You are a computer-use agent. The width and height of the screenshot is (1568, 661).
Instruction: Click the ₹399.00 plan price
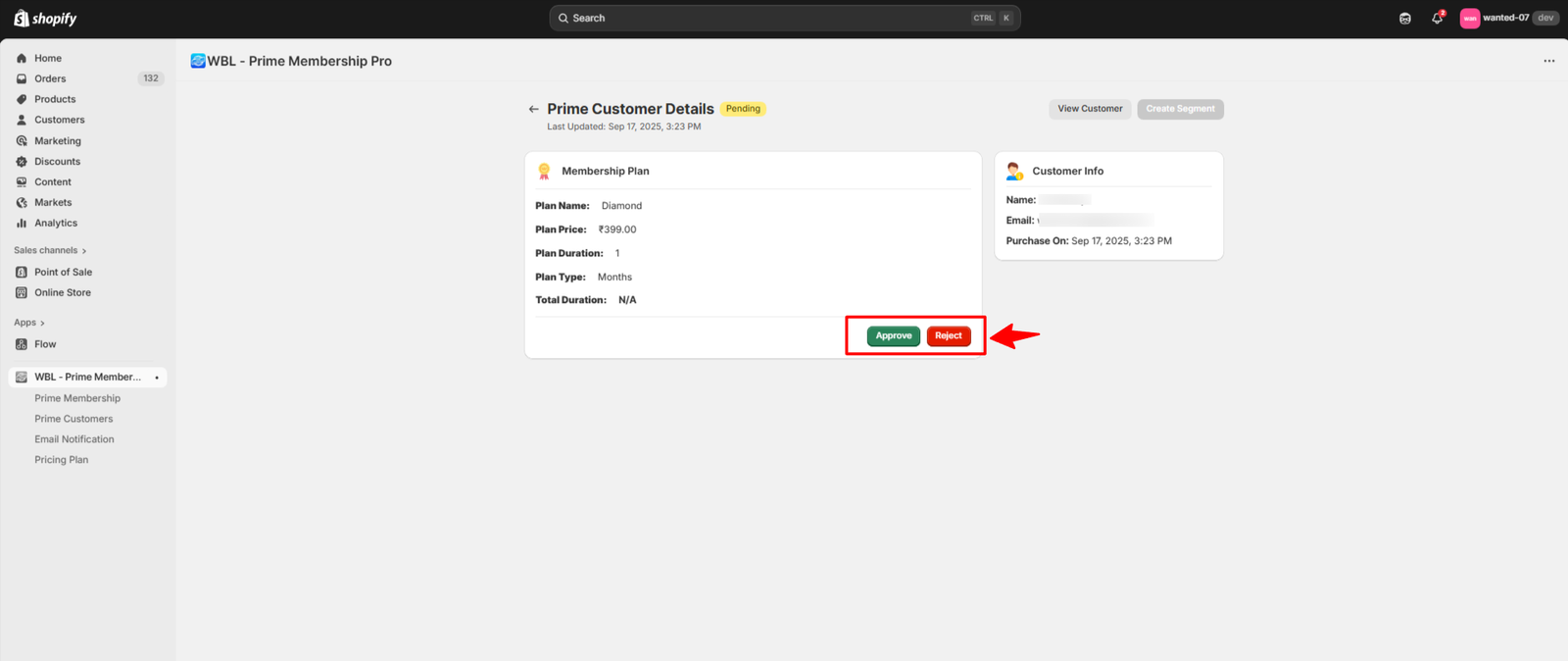point(617,230)
